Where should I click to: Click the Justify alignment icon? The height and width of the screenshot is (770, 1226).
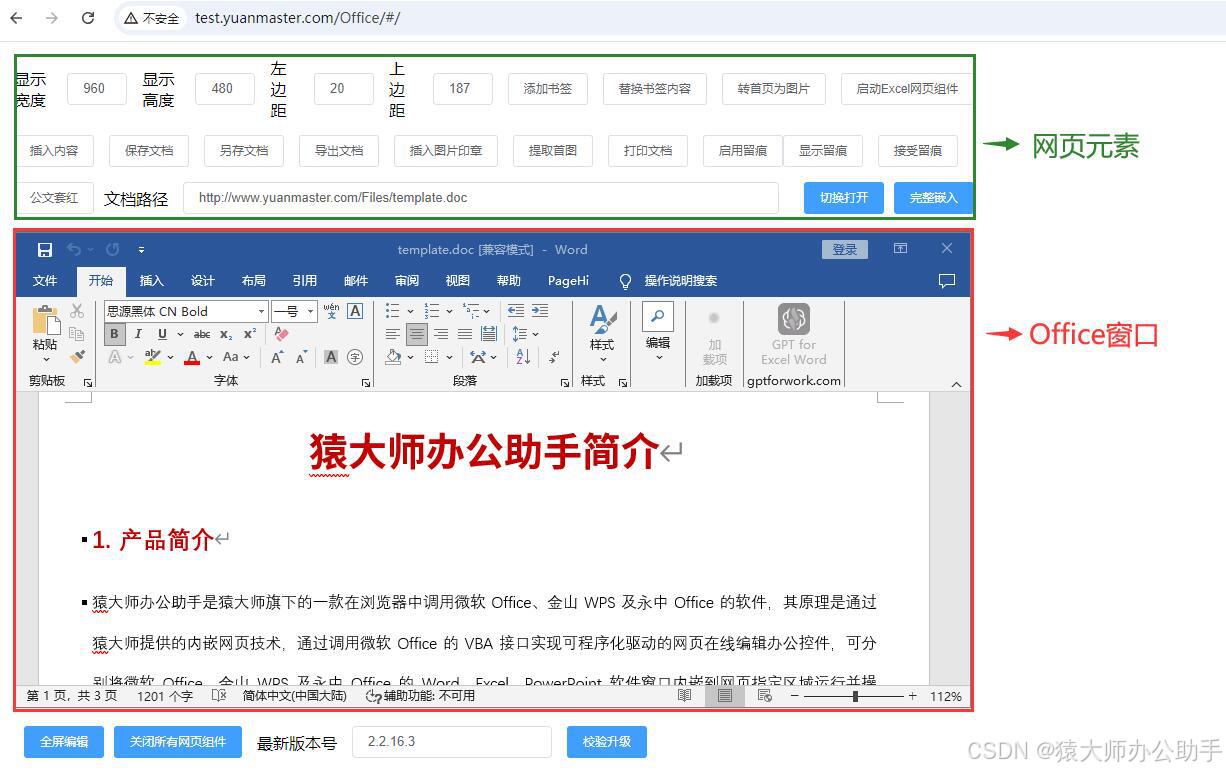coord(465,334)
